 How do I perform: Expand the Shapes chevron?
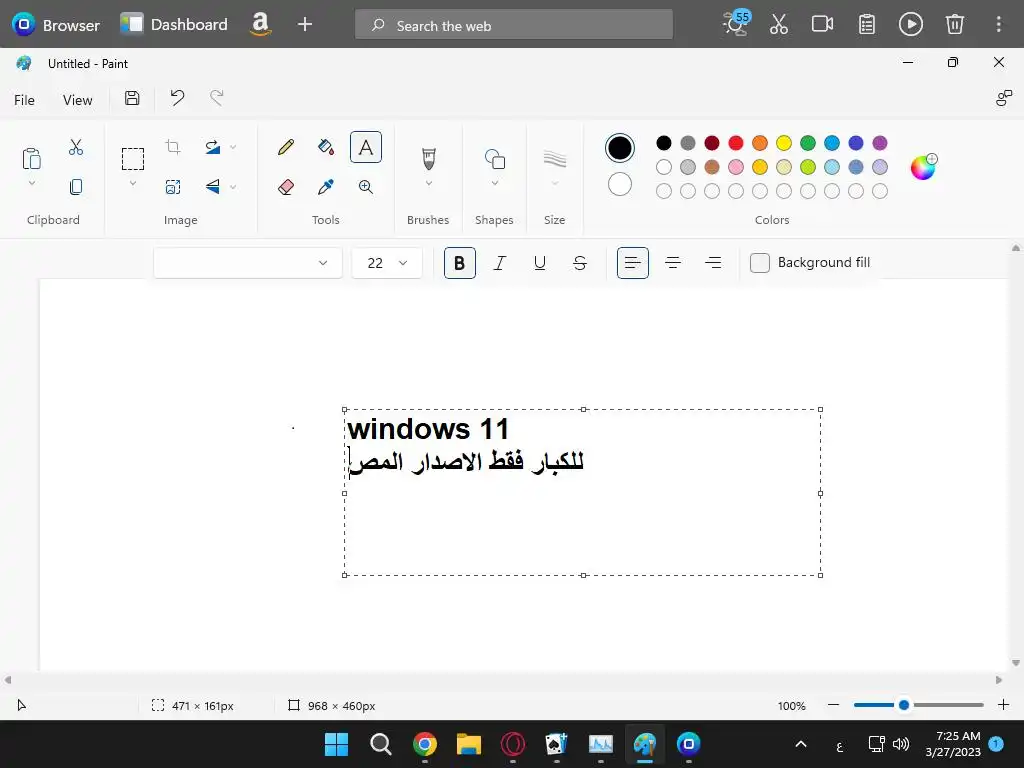(x=494, y=184)
